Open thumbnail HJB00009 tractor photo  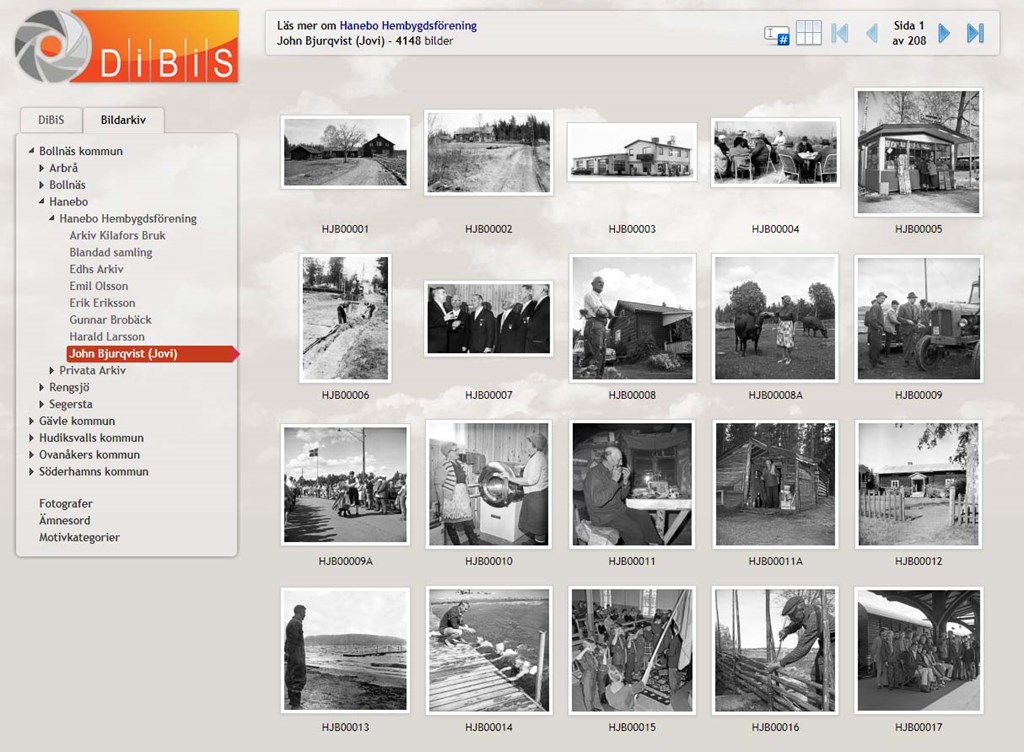(919, 319)
